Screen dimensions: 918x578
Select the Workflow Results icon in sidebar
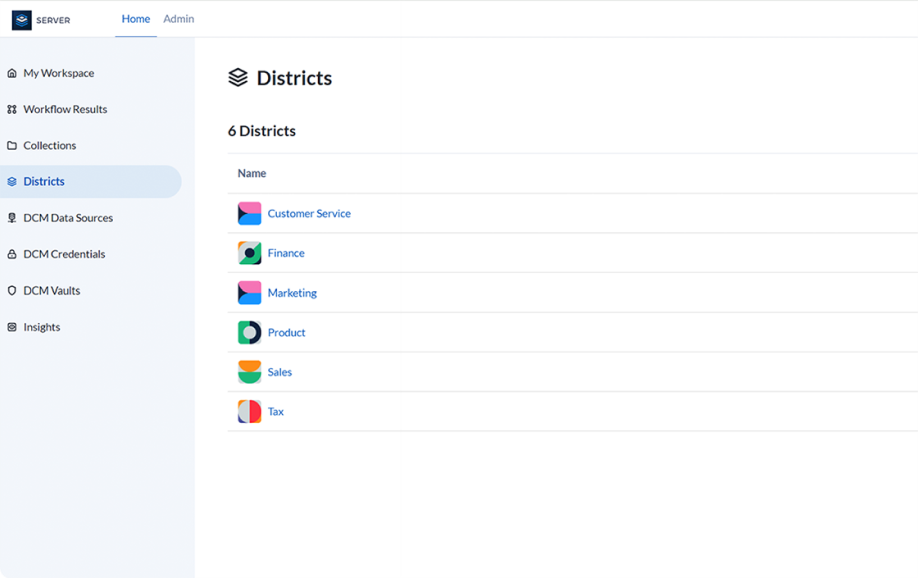click(11, 108)
